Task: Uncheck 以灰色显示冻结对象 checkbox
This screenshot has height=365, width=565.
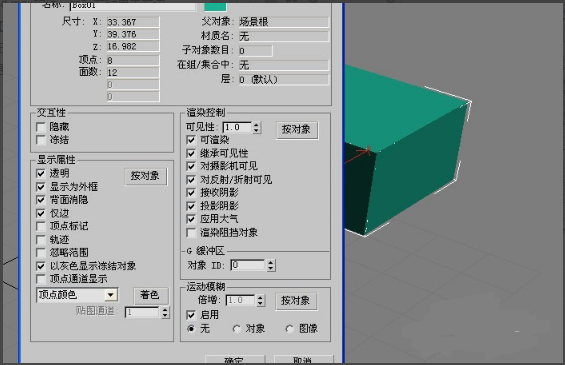Action: click(x=41, y=266)
